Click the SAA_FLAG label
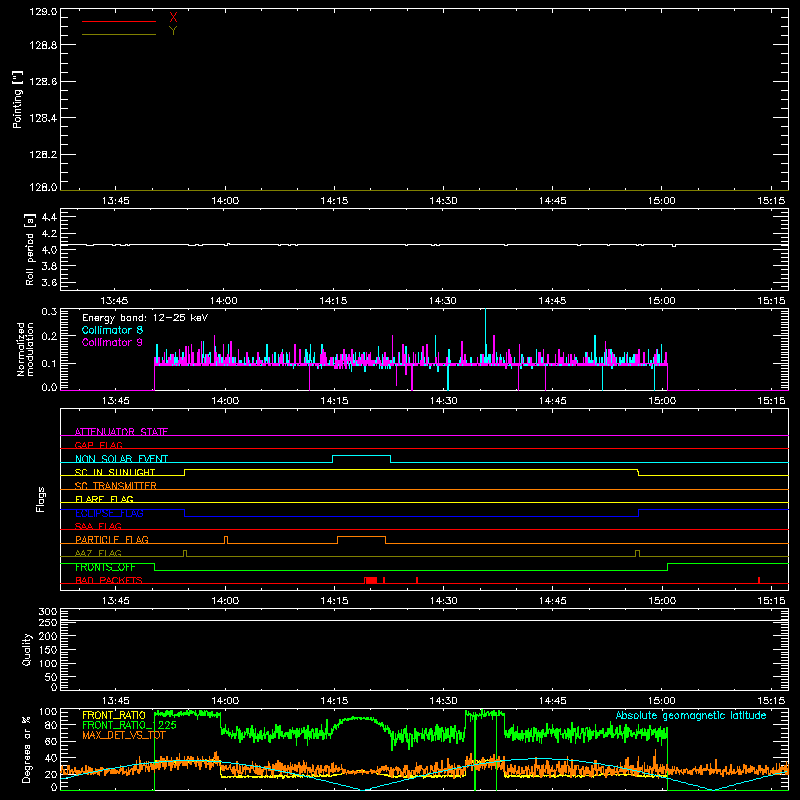This screenshot has height=800, width=800. pos(98,526)
